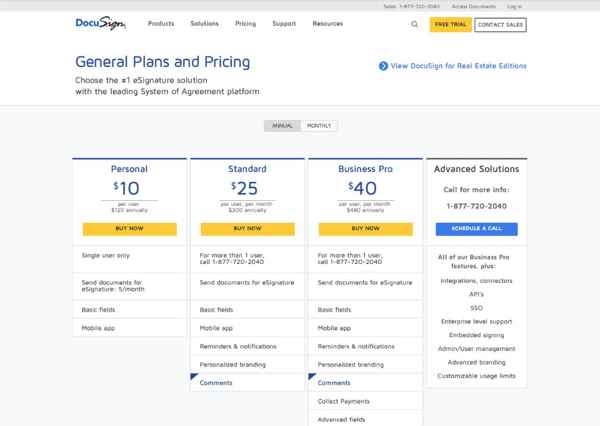Screen dimensions: 600x426
Task: Click the Free Trial button
Action: tap(450, 24)
